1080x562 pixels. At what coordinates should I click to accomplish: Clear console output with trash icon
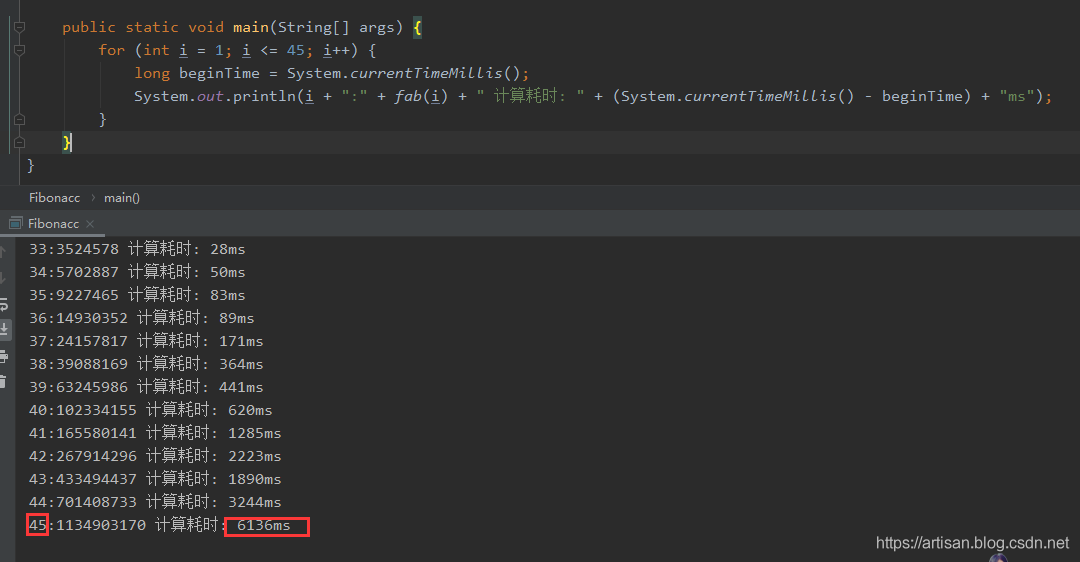4,381
